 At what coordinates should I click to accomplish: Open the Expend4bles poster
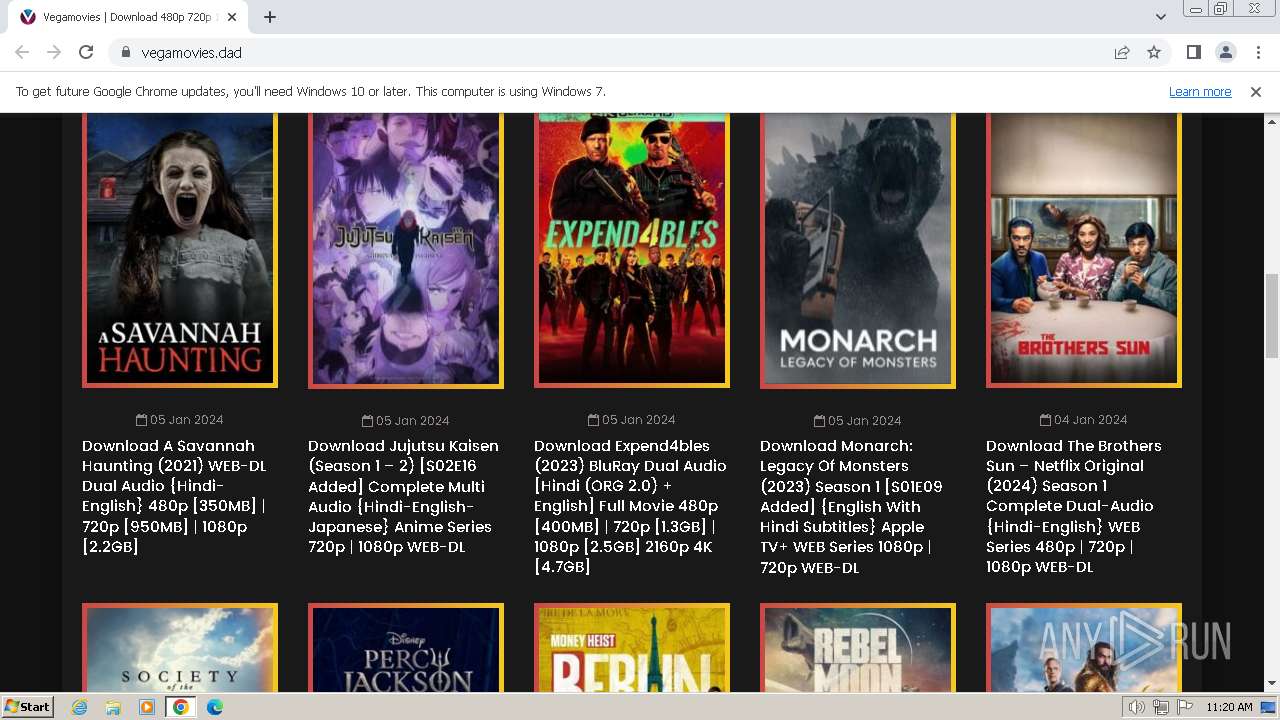pos(632,250)
